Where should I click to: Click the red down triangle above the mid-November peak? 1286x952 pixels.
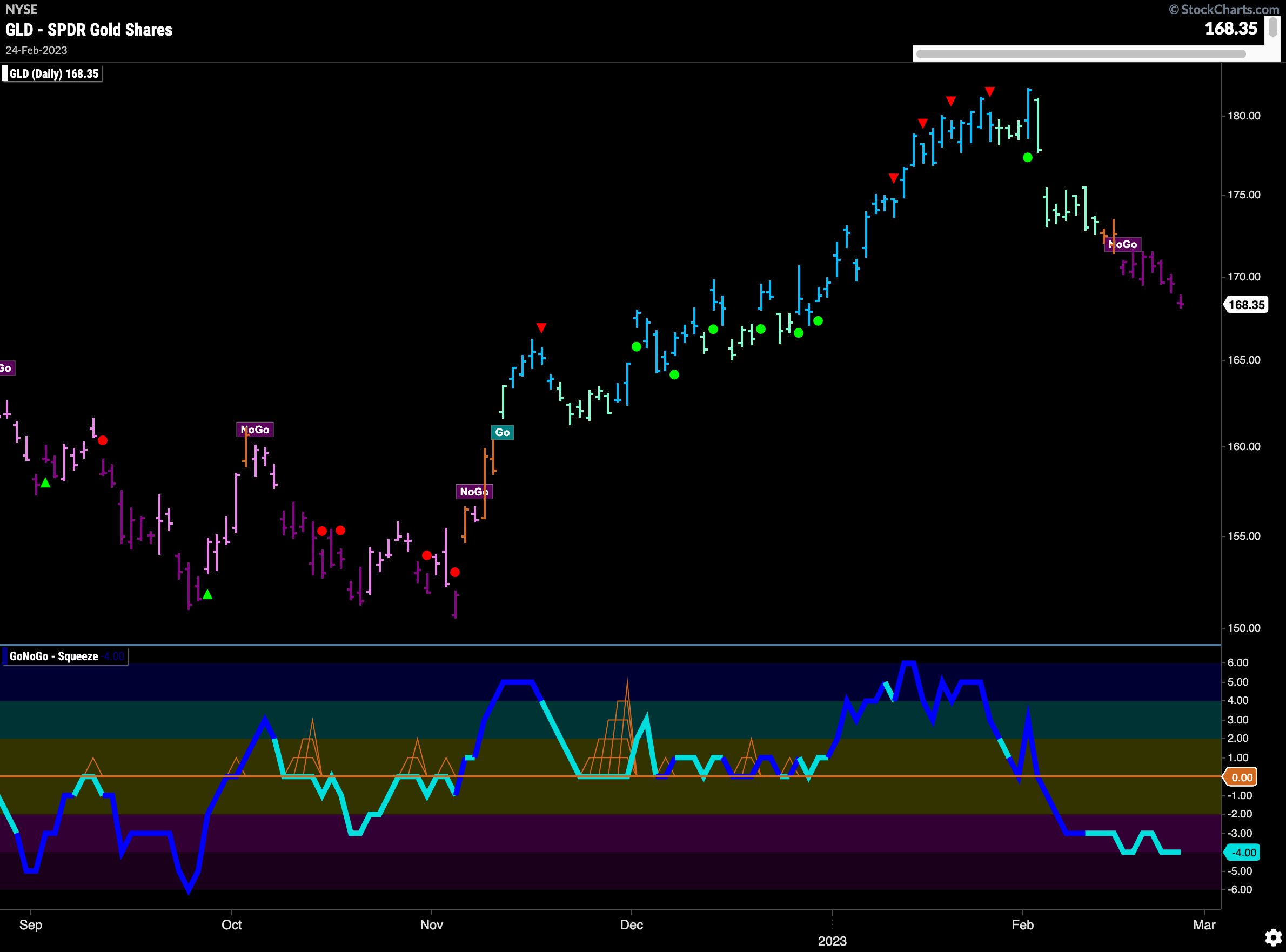(541, 327)
